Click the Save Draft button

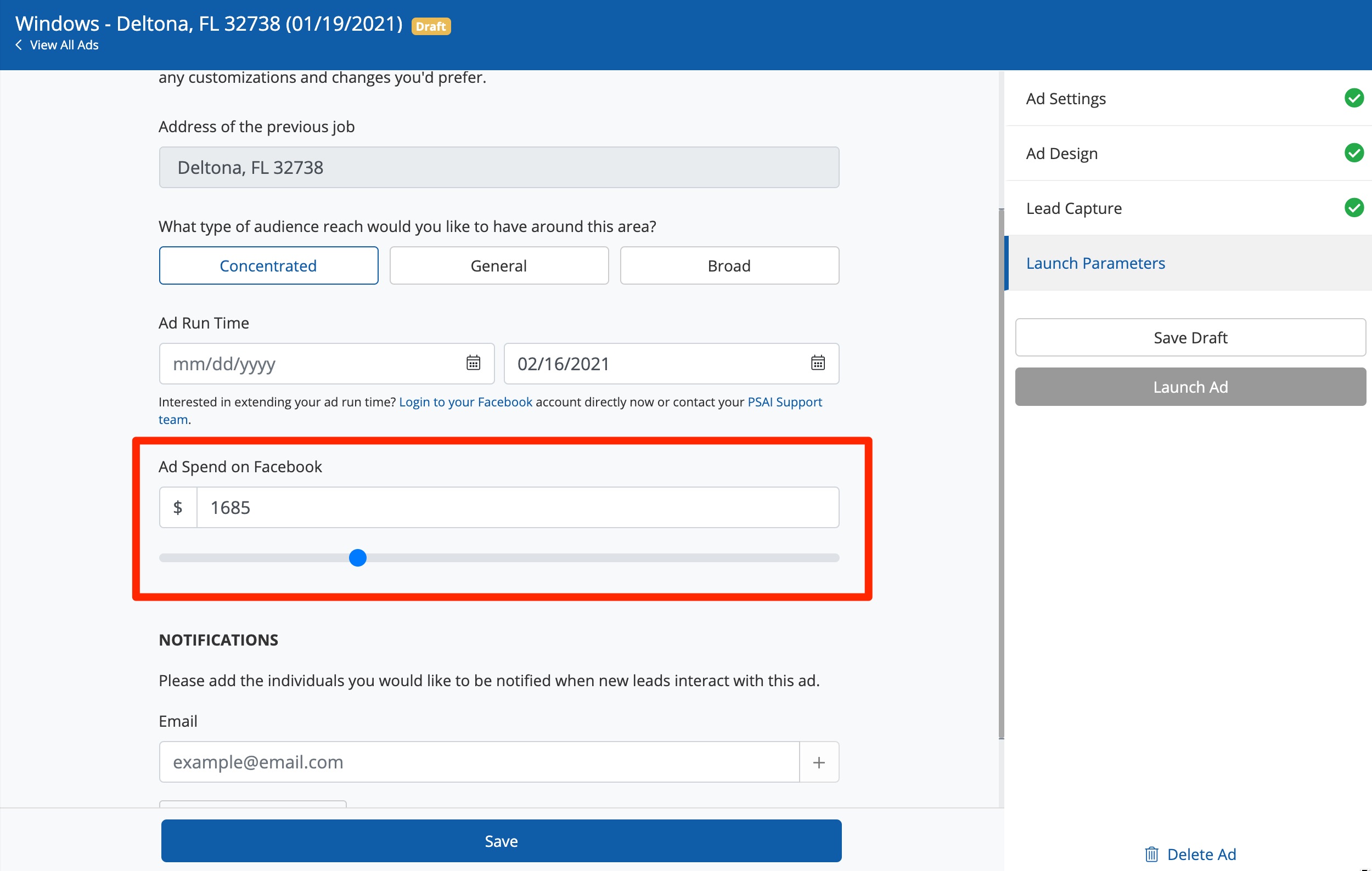point(1190,337)
